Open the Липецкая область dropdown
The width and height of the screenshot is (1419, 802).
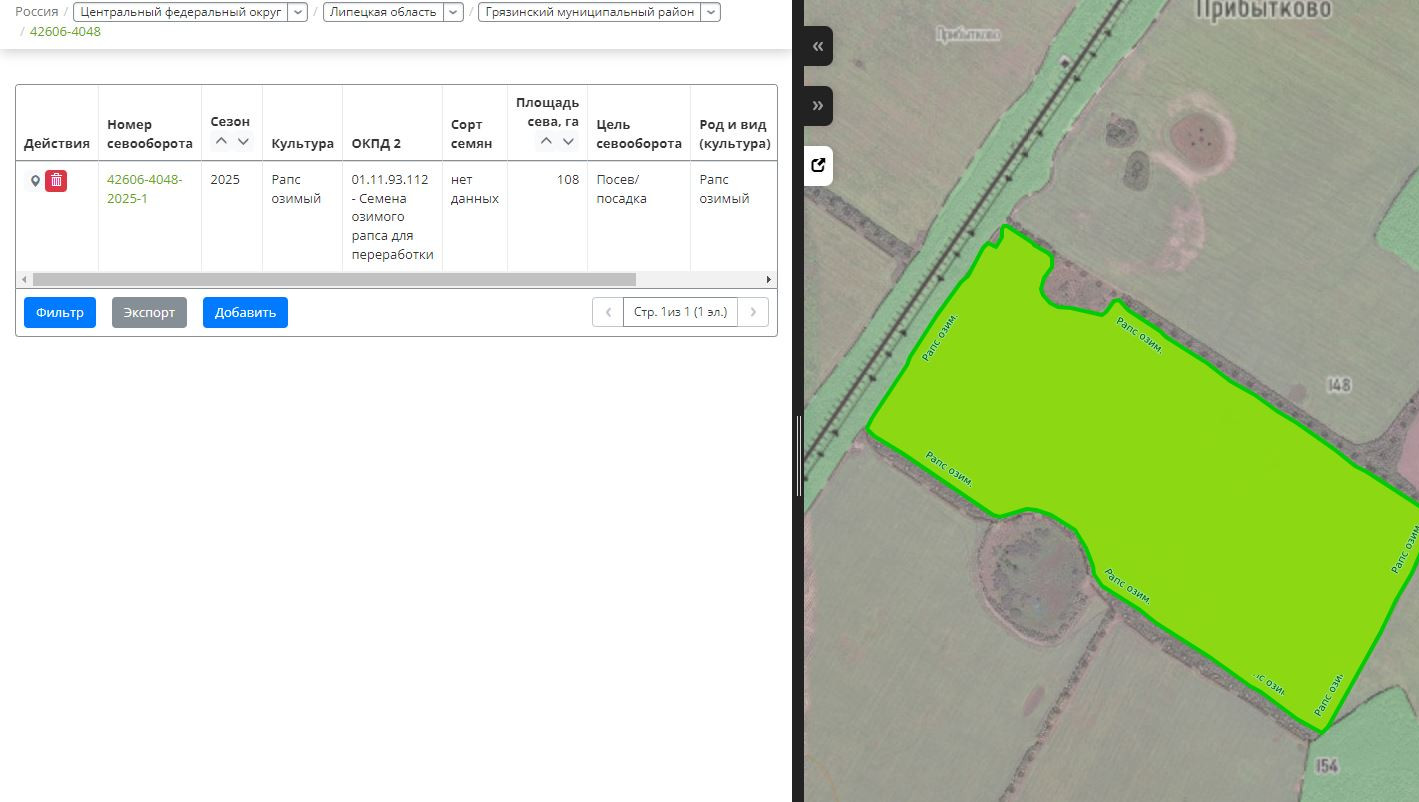(x=453, y=12)
